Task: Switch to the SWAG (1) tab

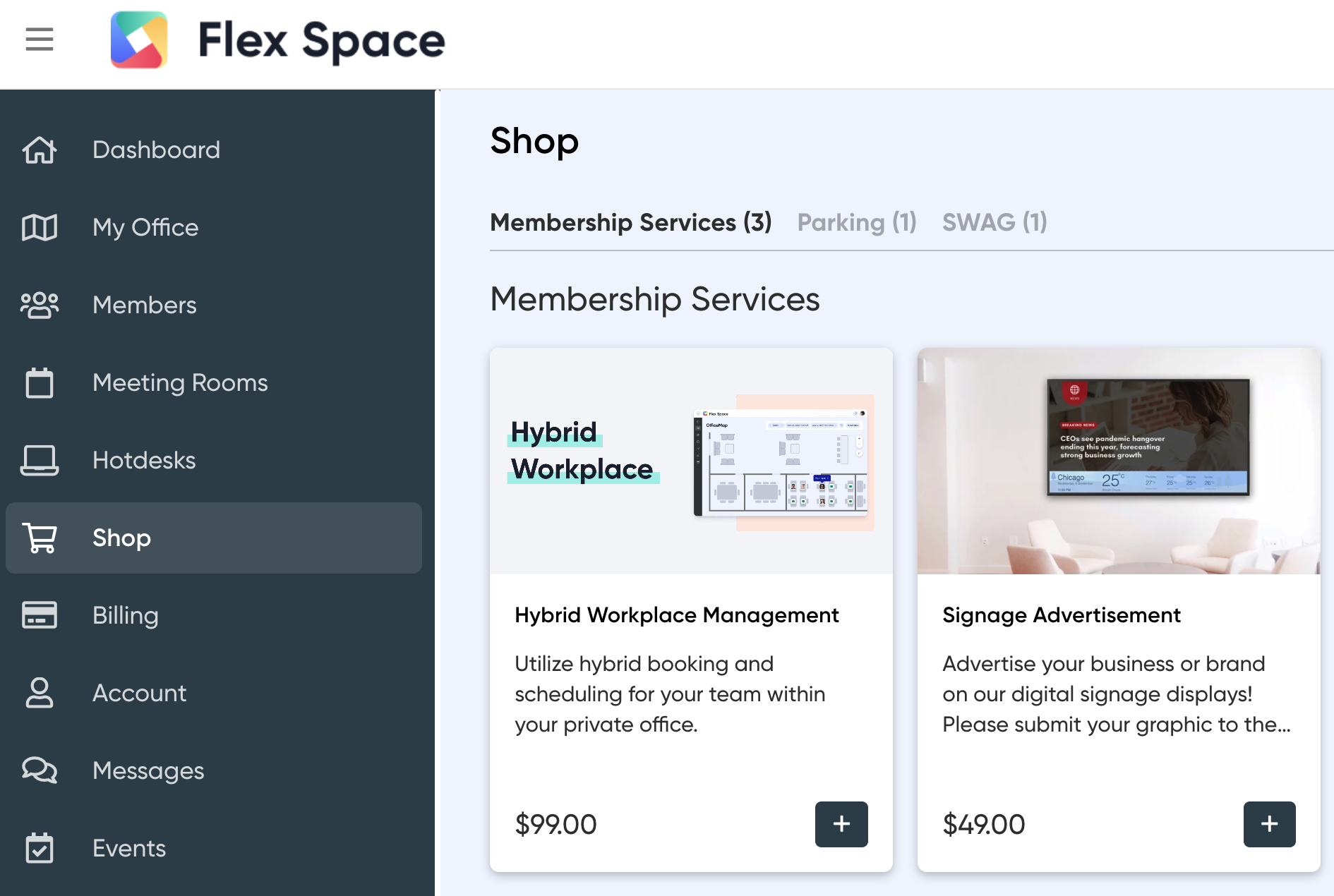Action: [x=995, y=222]
